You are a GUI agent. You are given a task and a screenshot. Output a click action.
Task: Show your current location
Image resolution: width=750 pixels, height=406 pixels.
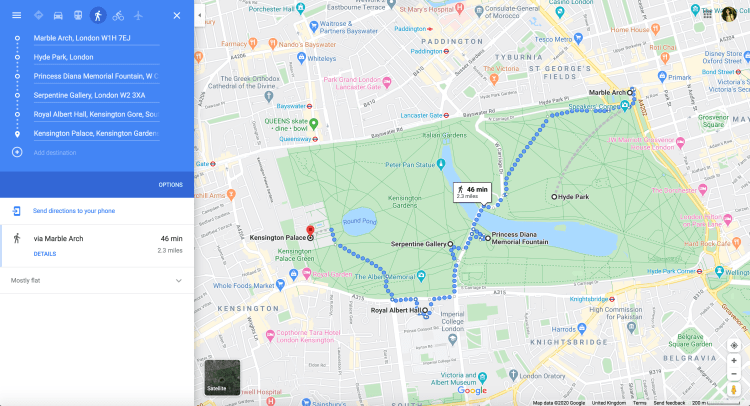[x=735, y=345]
